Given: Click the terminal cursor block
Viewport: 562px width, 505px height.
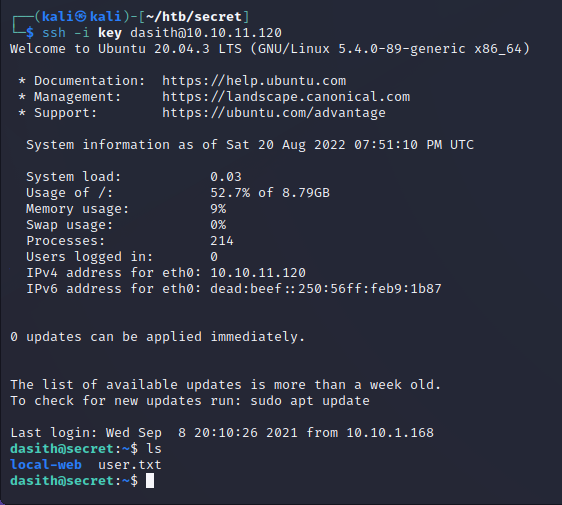Looking at the screenshot, I should pos(150,481).
